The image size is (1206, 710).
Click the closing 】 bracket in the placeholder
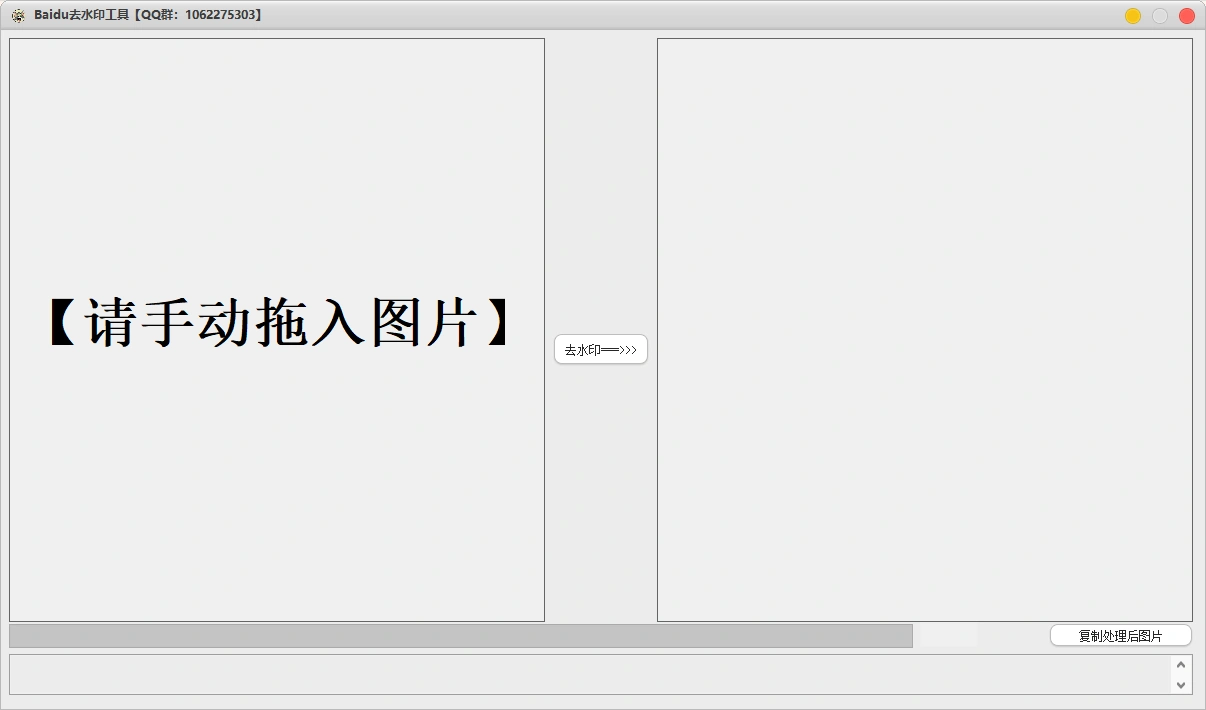click(497, 323)
